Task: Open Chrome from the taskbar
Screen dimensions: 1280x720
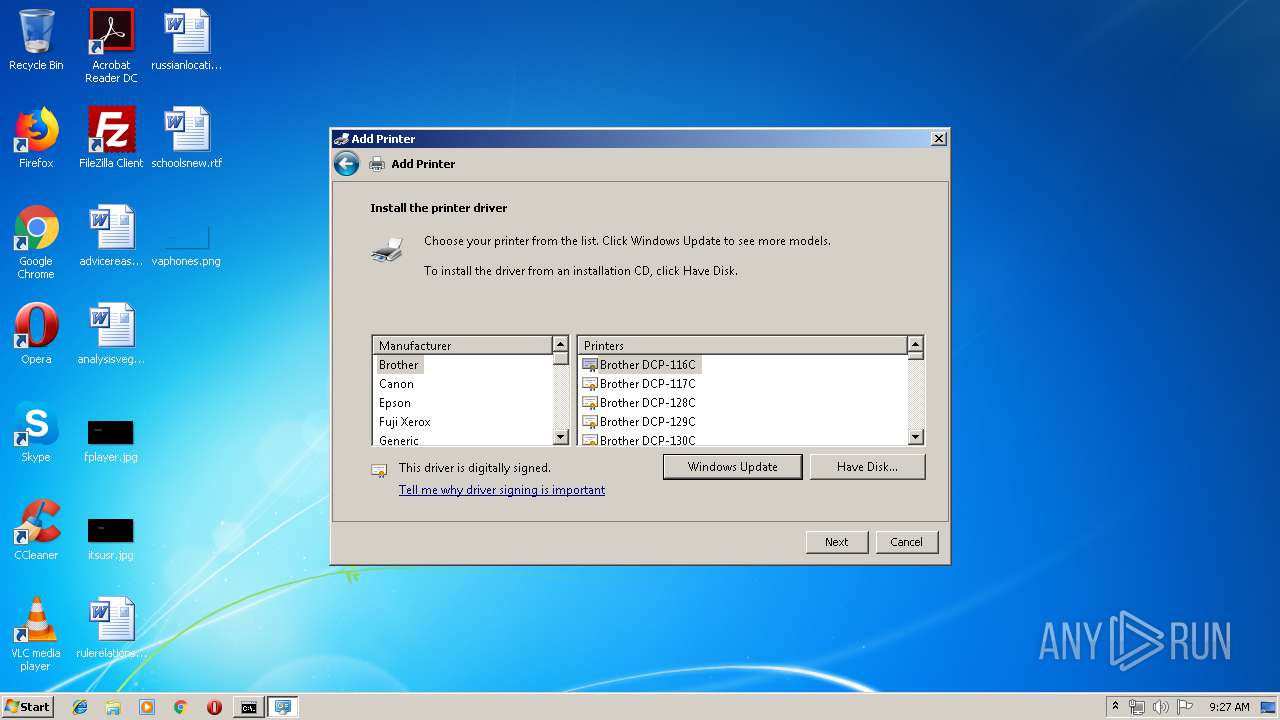Action: 180,707
